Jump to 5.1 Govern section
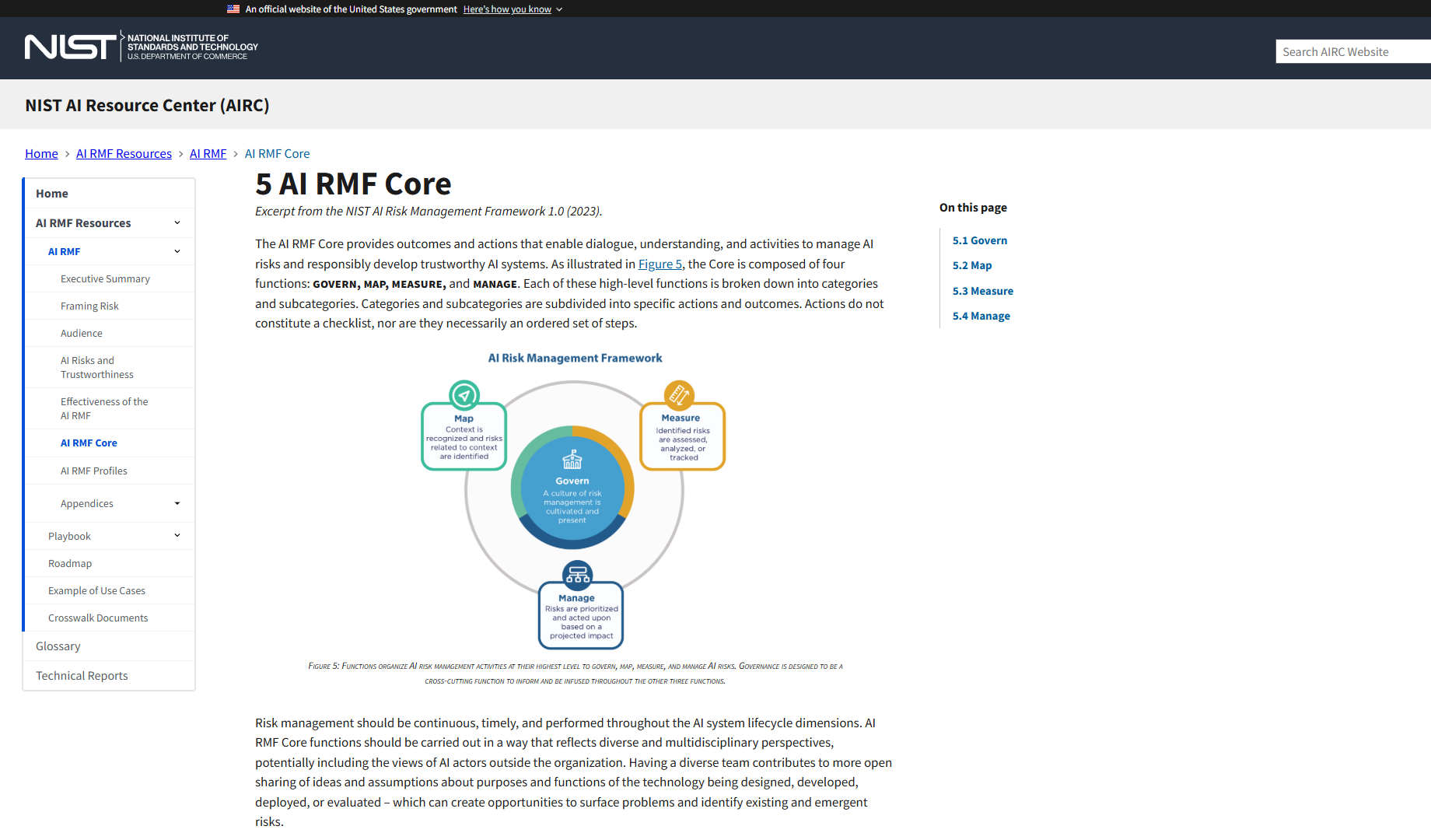 979,240
